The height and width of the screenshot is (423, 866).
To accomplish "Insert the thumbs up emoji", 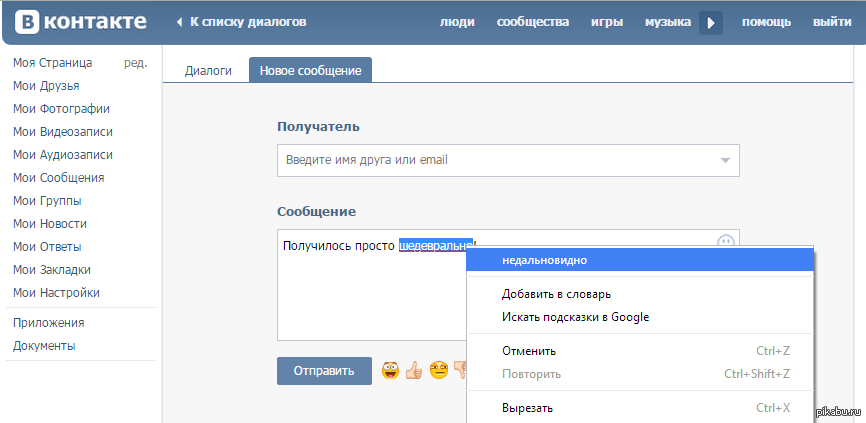I will coord(414,371).
